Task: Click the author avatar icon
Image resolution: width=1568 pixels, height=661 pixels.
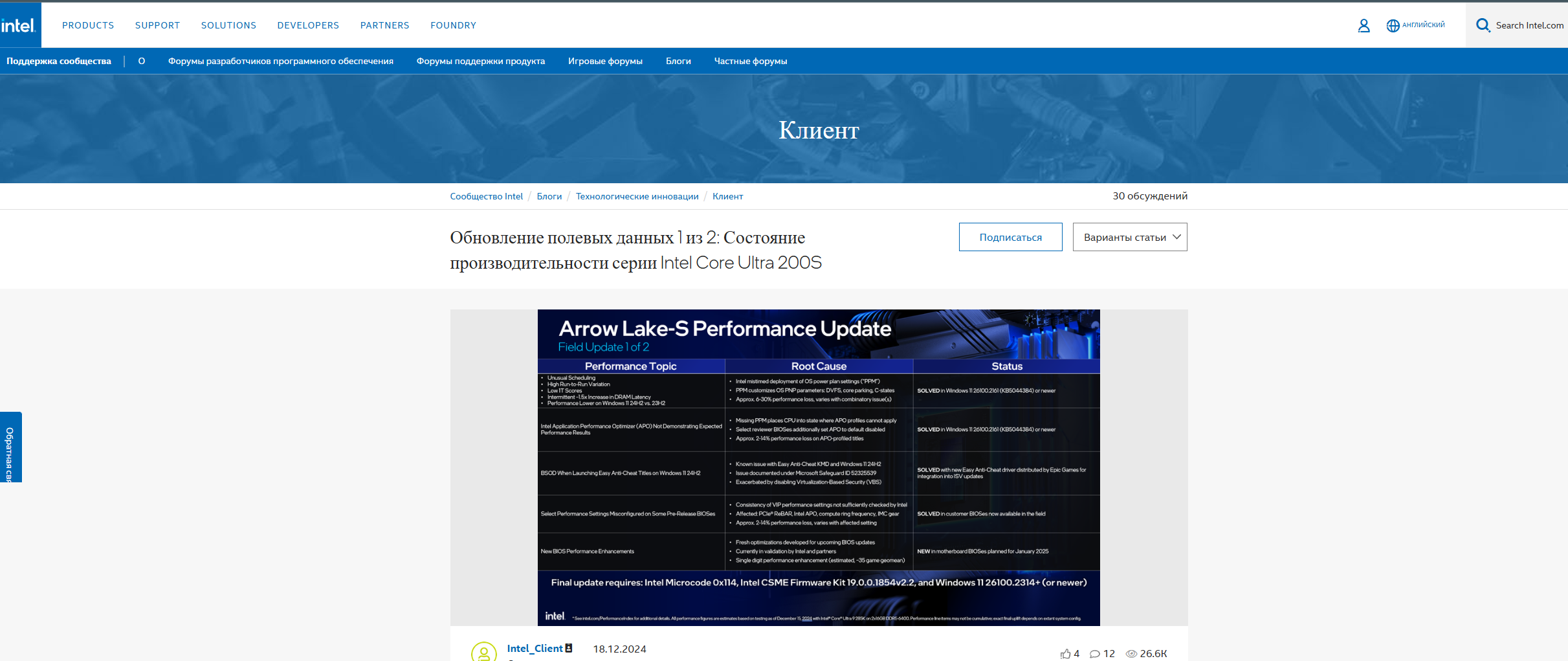Action: (x=483, y=652)
